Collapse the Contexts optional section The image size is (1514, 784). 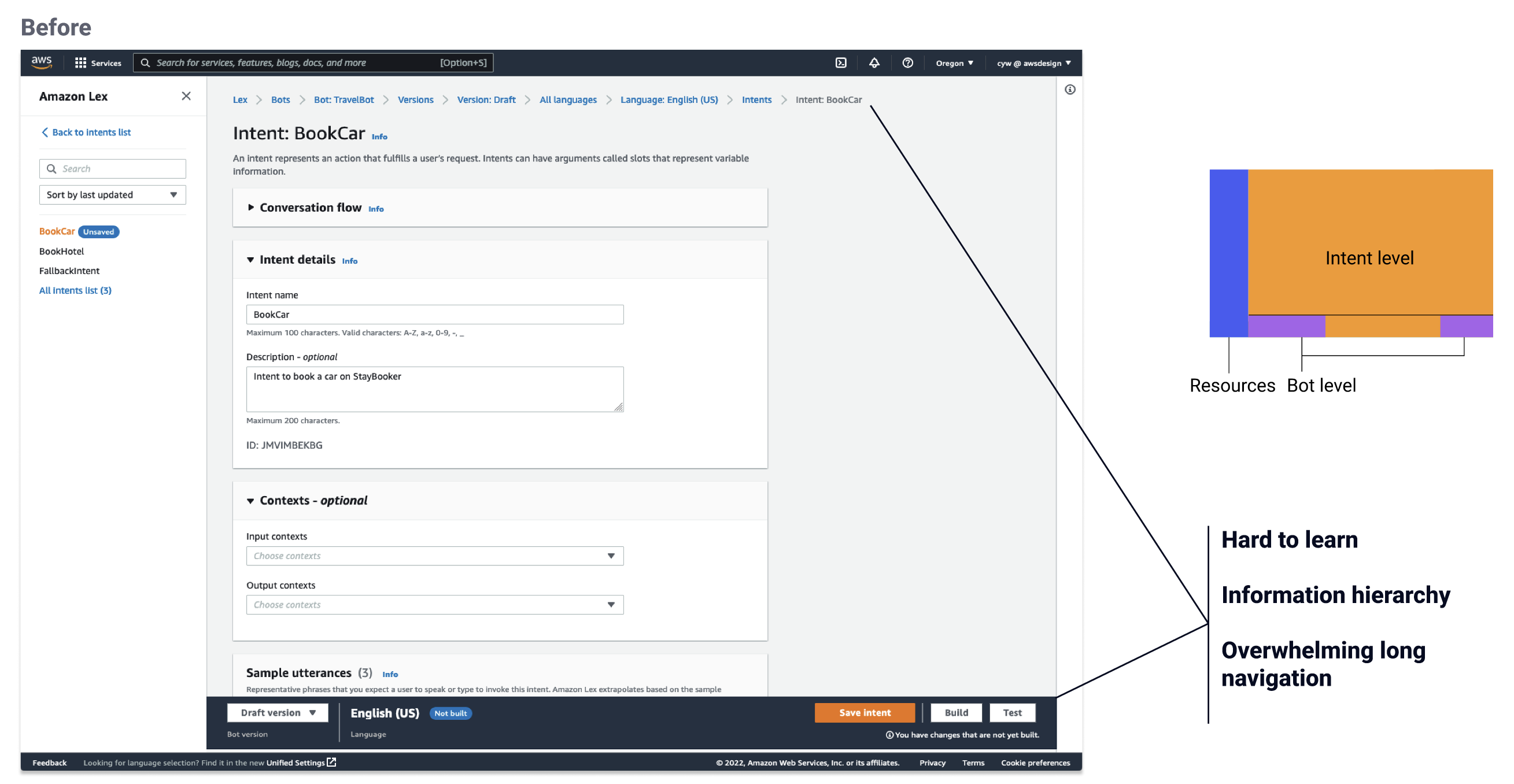[250, 501]
